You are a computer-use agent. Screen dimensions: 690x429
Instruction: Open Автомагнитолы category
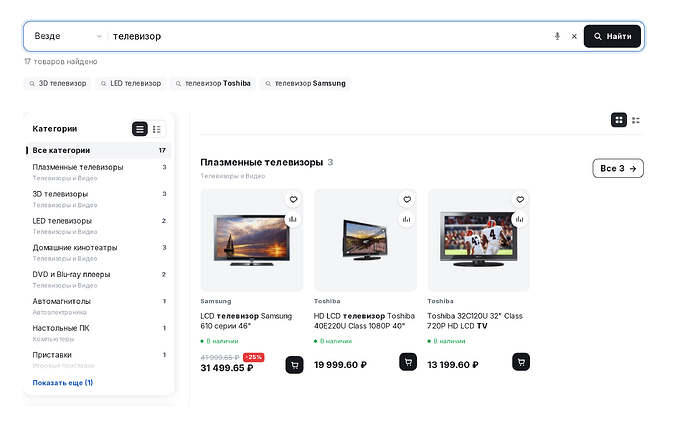tap(98, 306)
